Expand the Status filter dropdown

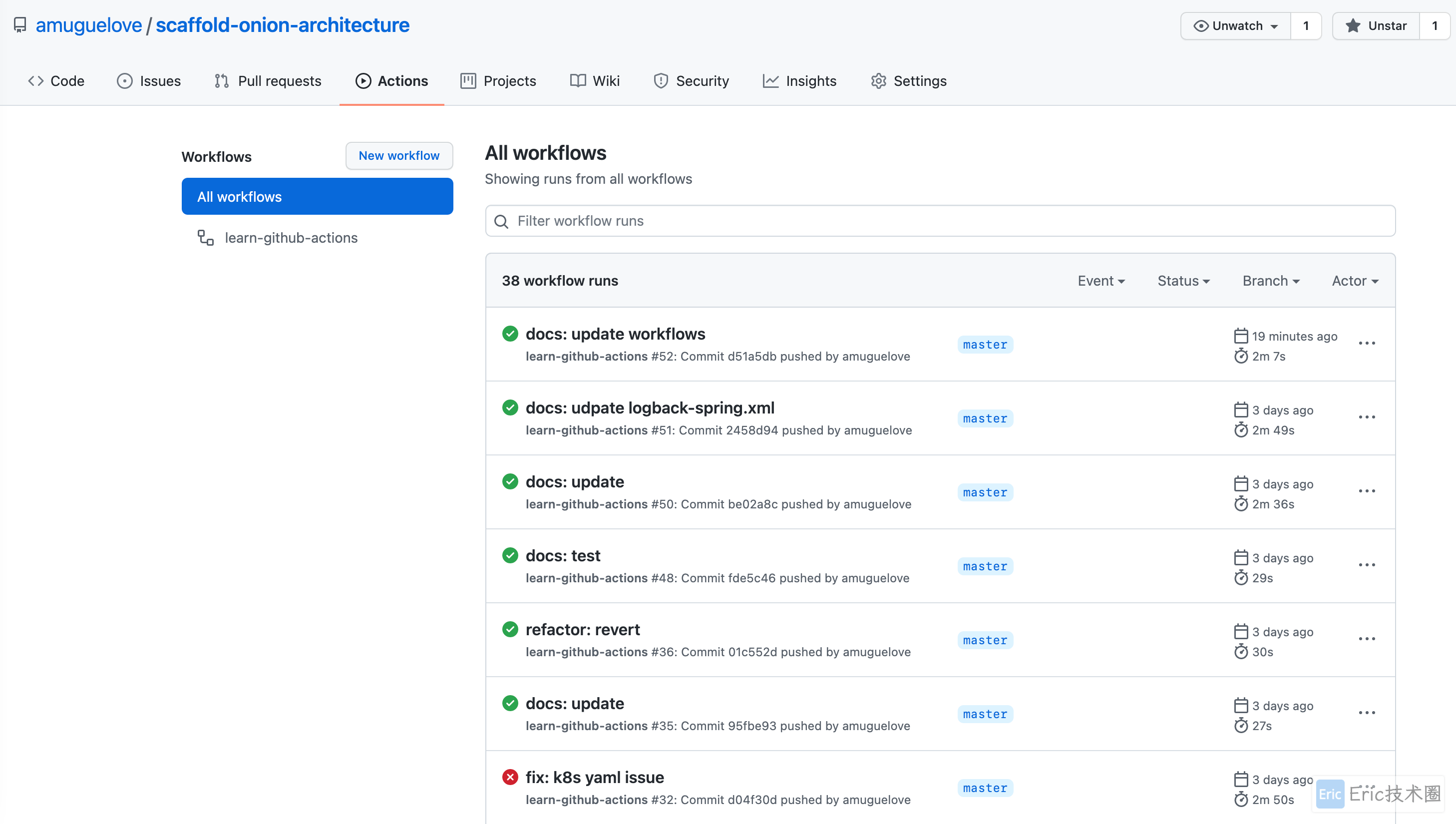(x=1183, y=281)
